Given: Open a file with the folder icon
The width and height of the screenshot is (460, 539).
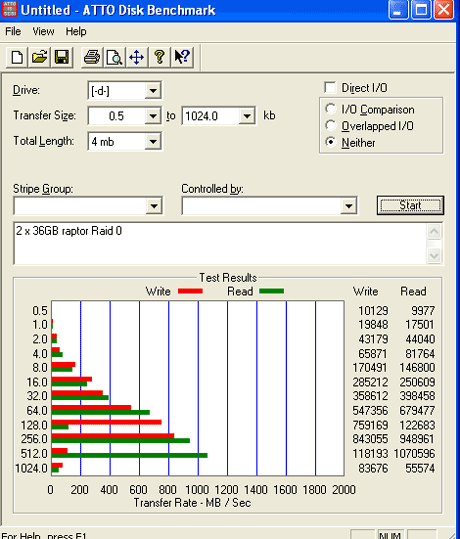Looking at the screenshot, I should click(x=40, y=57).
